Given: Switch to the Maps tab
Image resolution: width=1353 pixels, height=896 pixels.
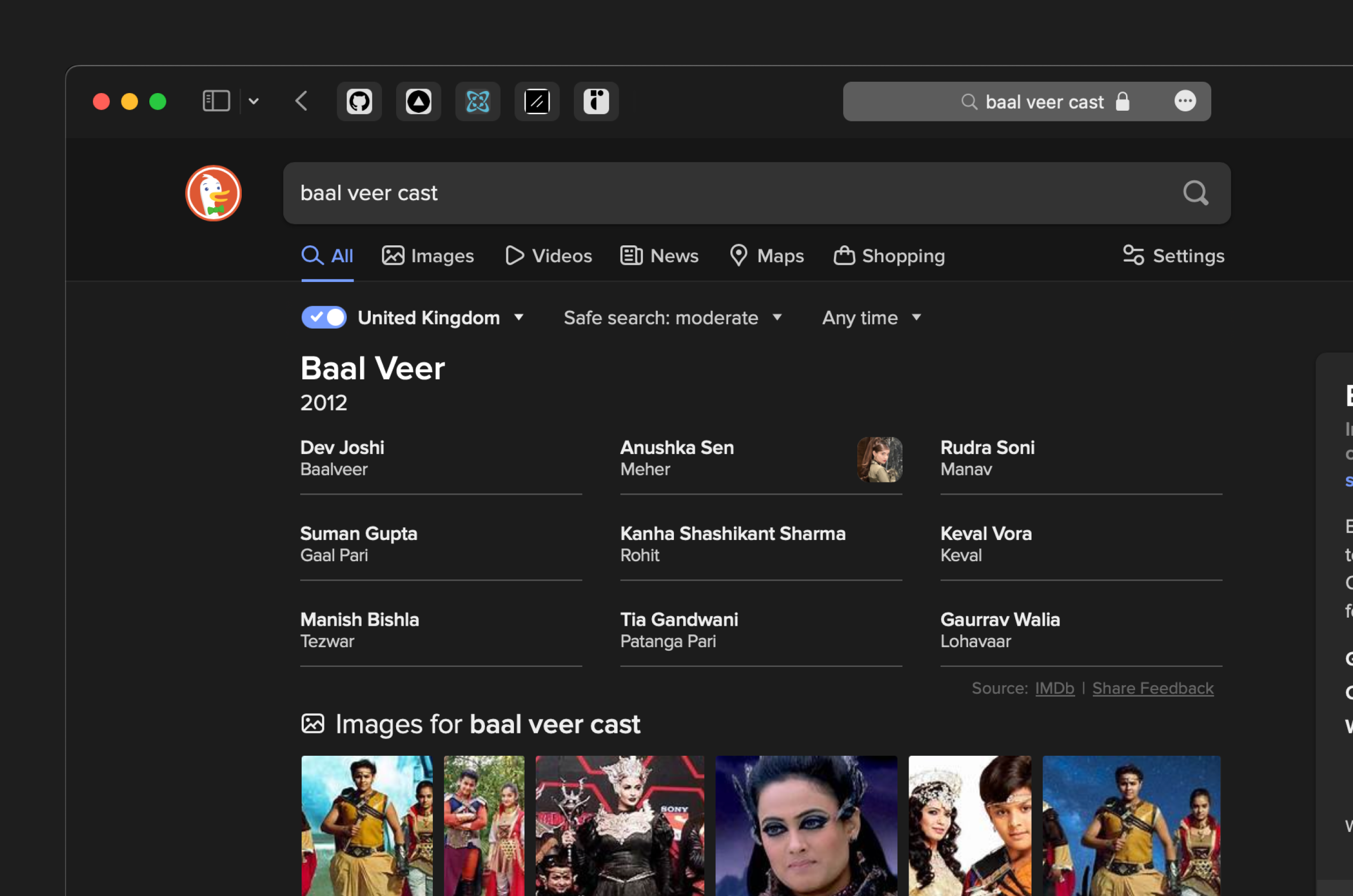Looking at the screenshot, I should pyautogui.click(x=767, y=255).
